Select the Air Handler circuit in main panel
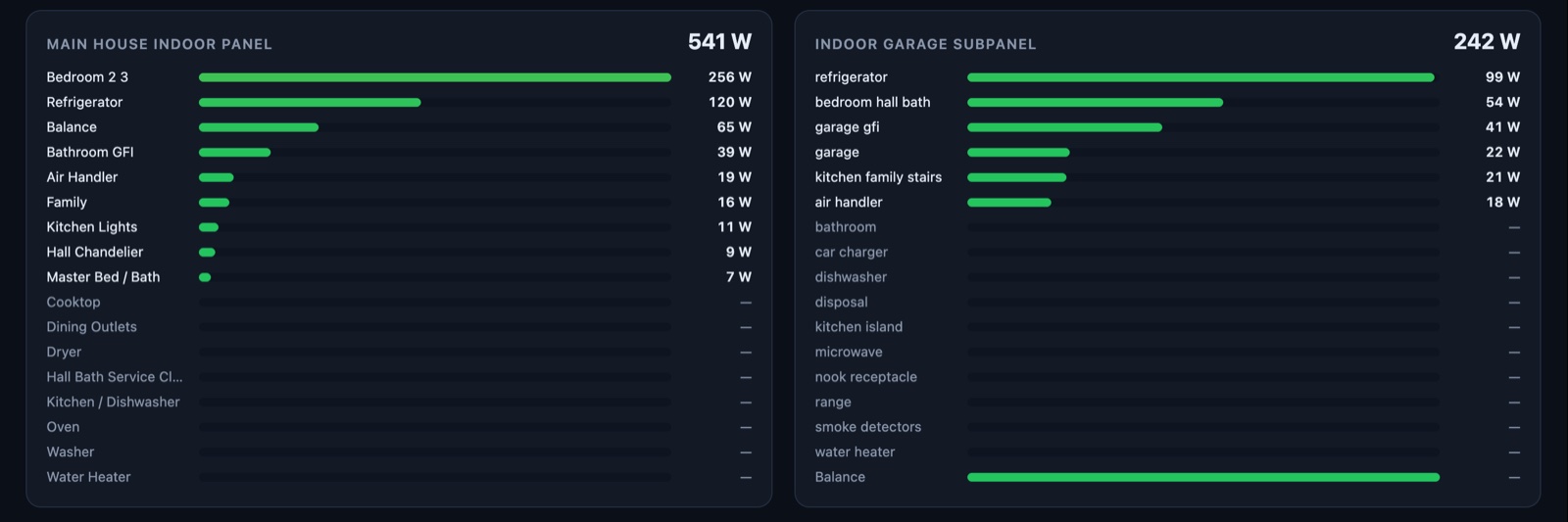Screen dimensions: 1568x522 [399, 177]
